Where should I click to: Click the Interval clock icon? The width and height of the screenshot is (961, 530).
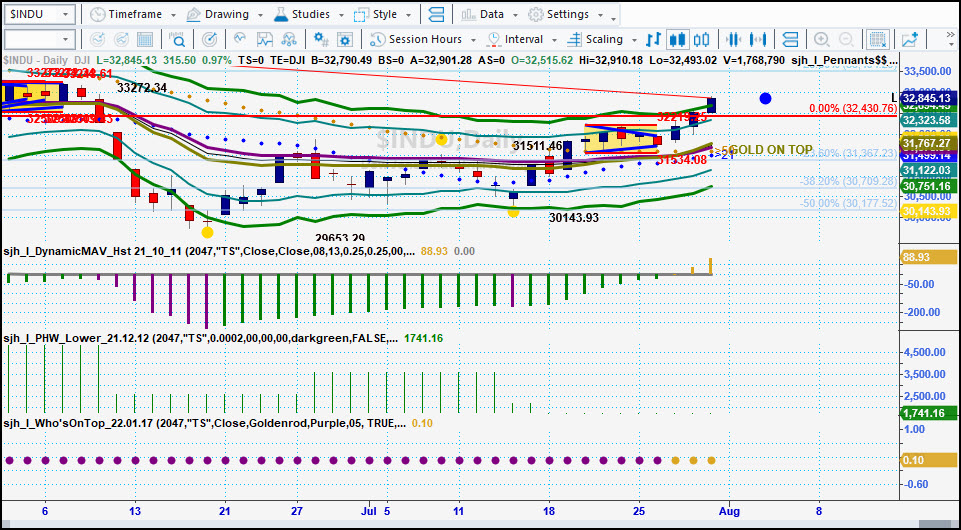click(493, 40)
